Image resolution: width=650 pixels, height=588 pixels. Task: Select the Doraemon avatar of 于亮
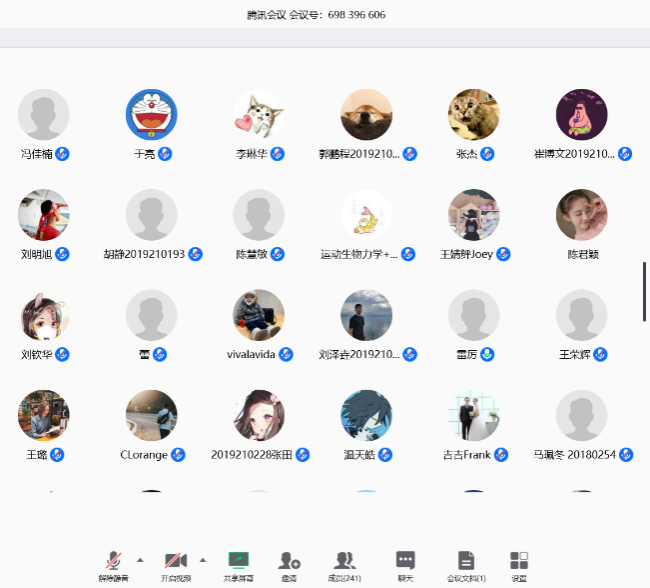pyautogui.click(x=151, y=115)
